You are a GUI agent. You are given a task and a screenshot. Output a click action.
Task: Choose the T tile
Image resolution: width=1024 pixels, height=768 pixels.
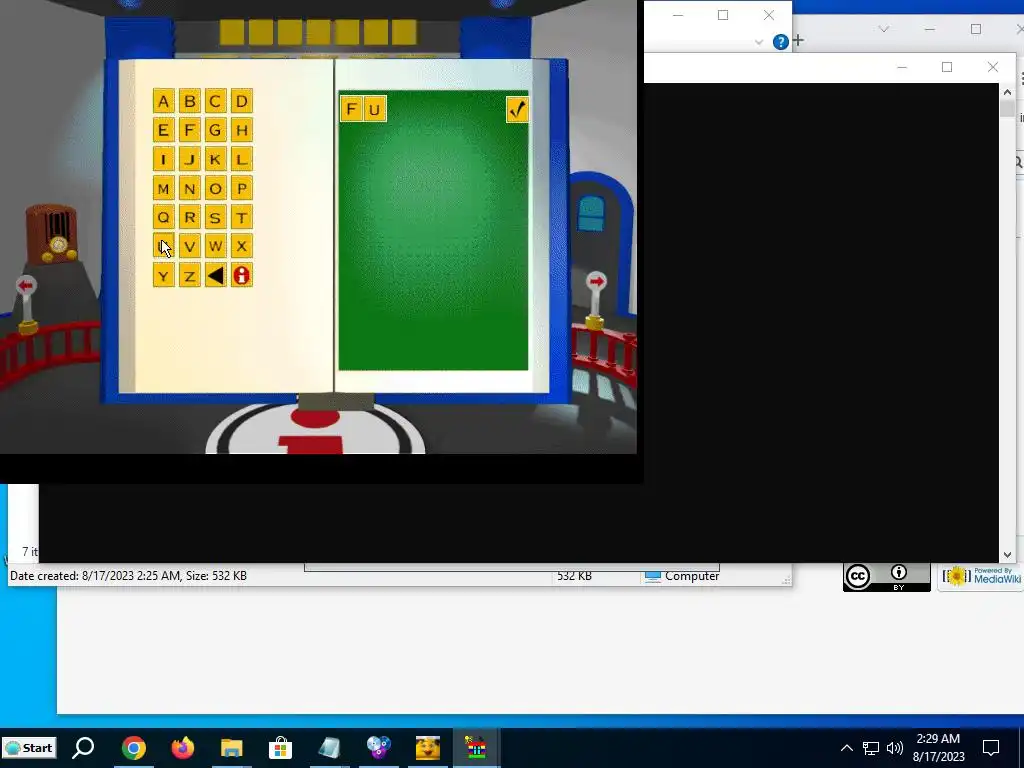(x=242, y=217)
